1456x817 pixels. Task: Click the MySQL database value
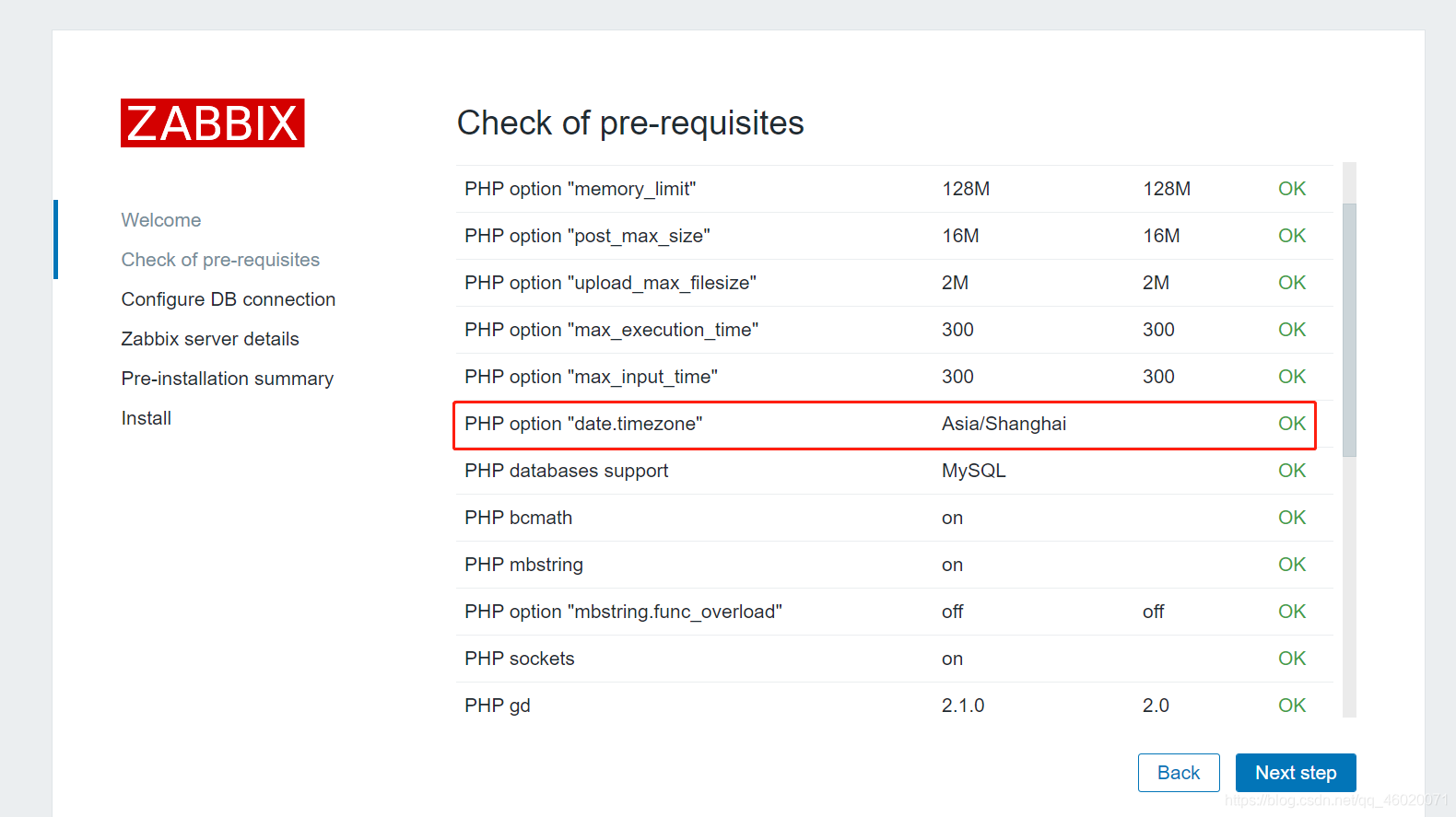(973, 471)
